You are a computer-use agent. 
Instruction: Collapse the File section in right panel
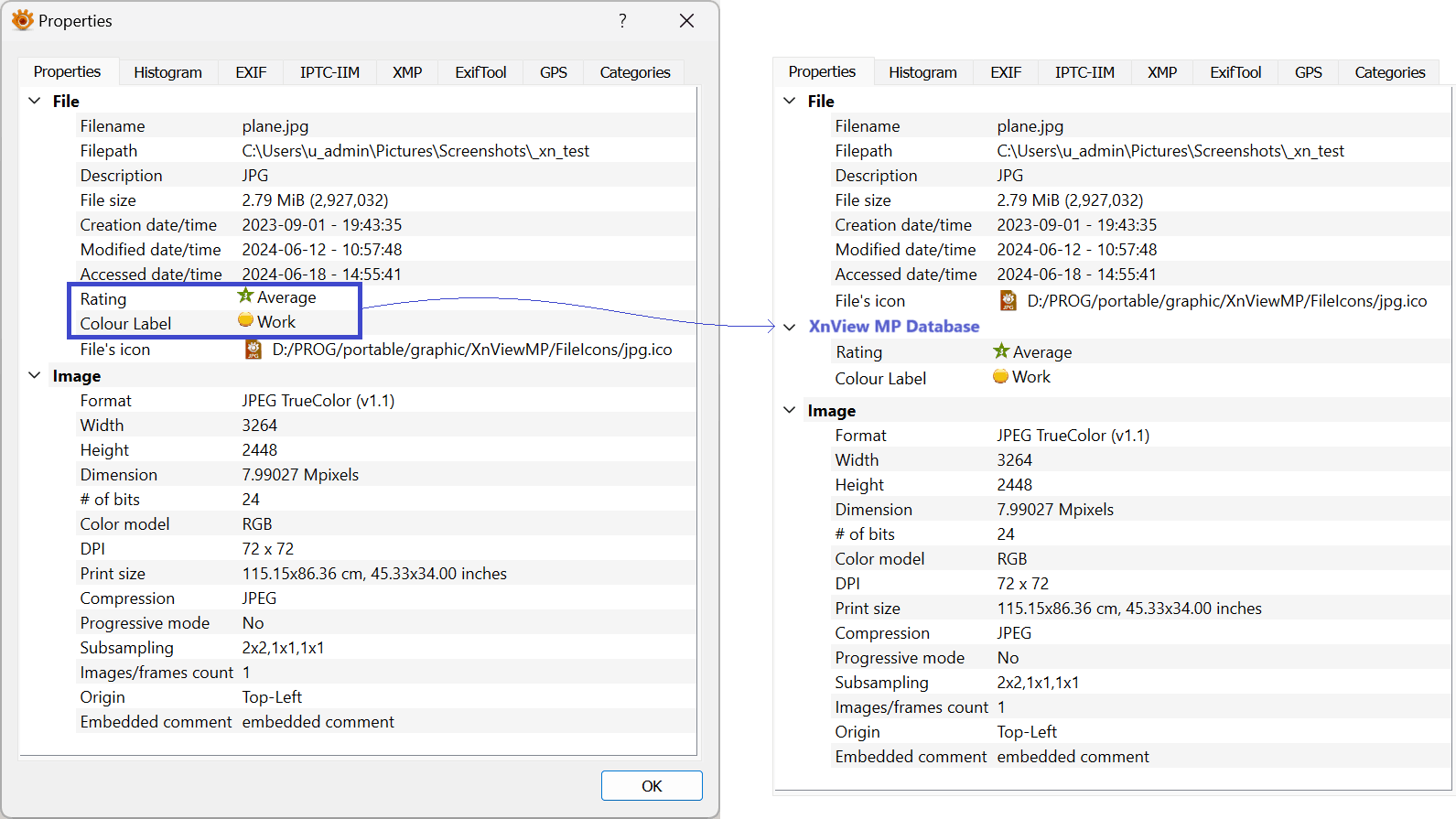790,101
